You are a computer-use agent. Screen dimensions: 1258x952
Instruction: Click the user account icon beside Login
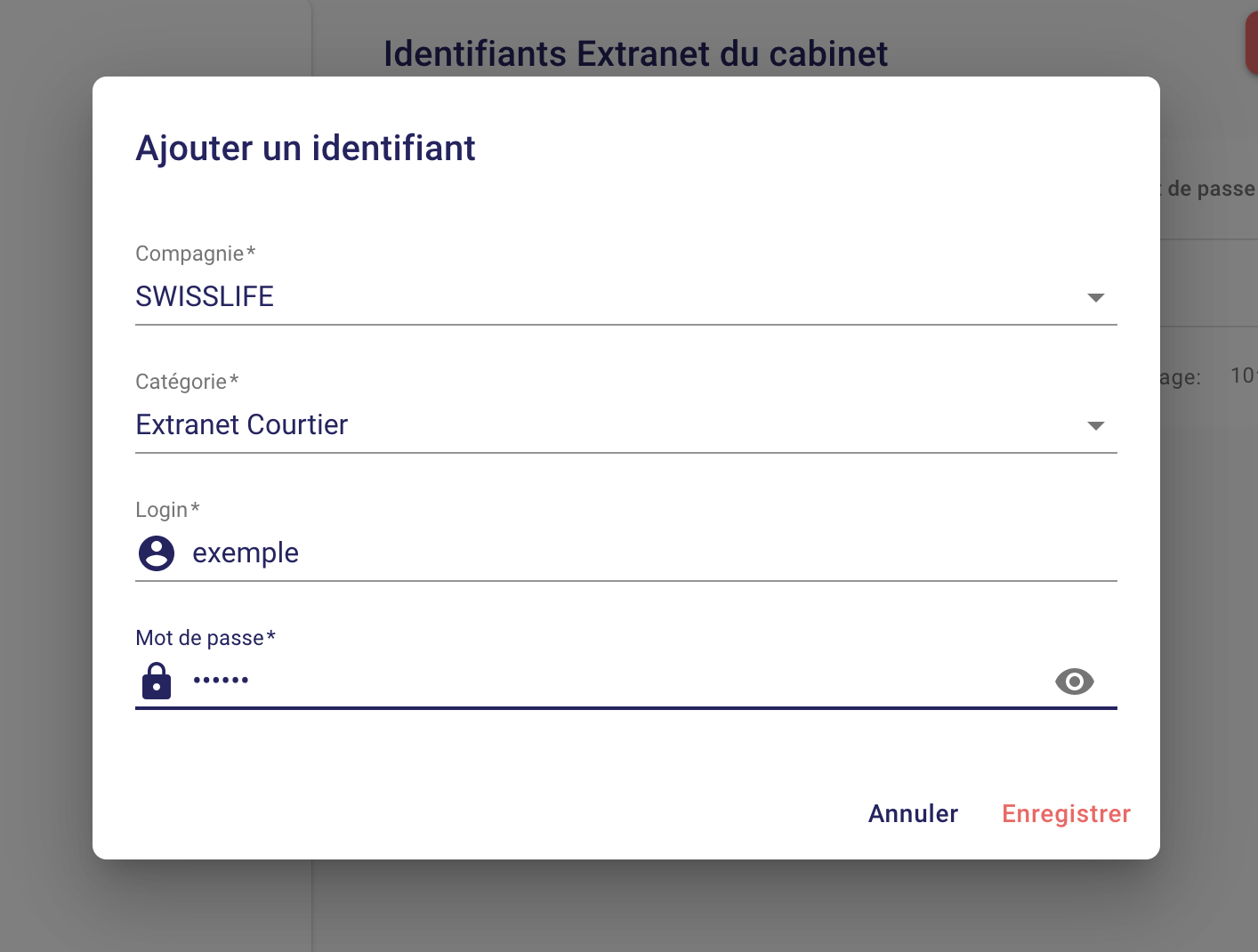157,553
